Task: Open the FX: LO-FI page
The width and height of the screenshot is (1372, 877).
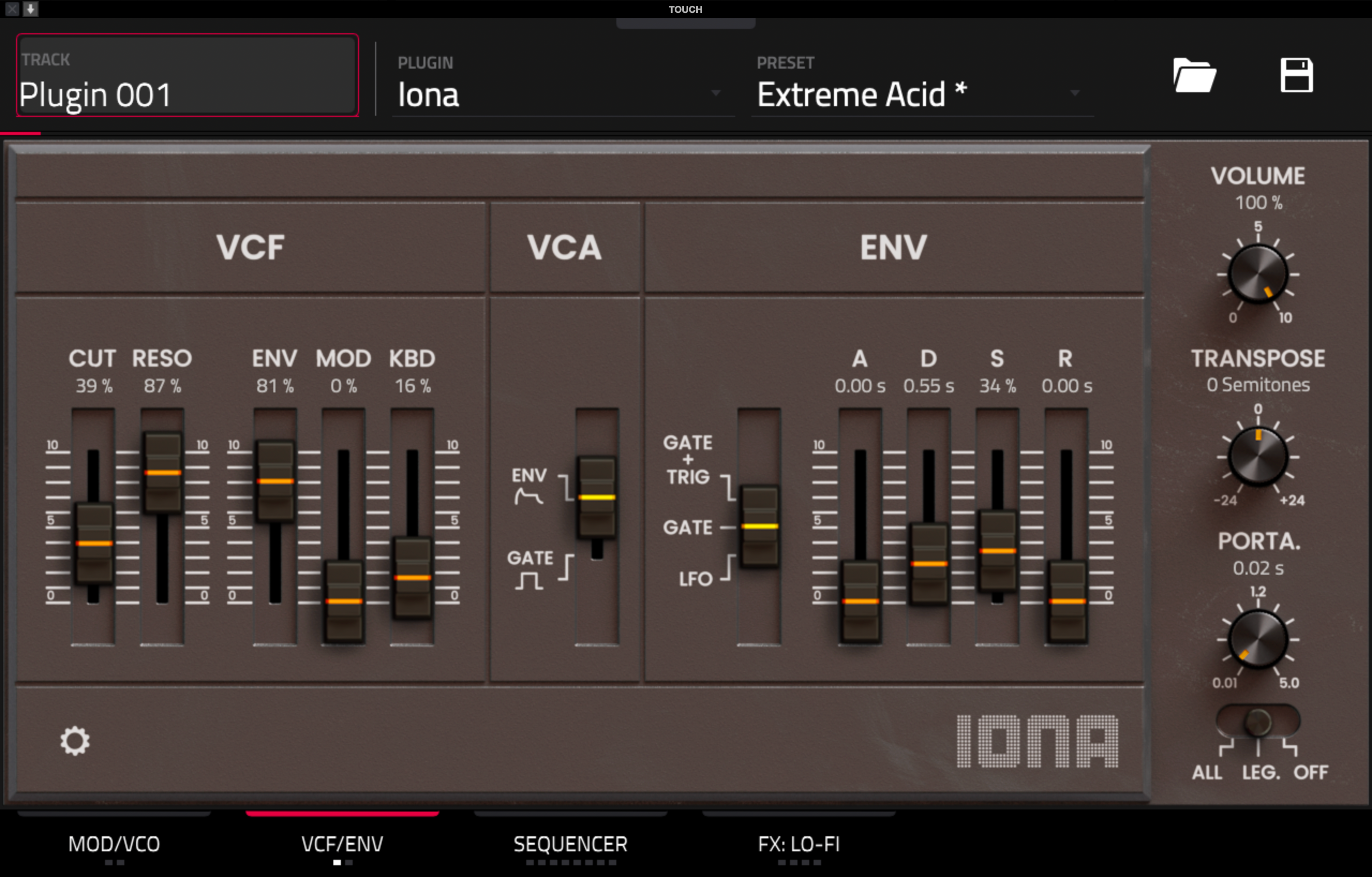Action: click(x=798, y=843)
